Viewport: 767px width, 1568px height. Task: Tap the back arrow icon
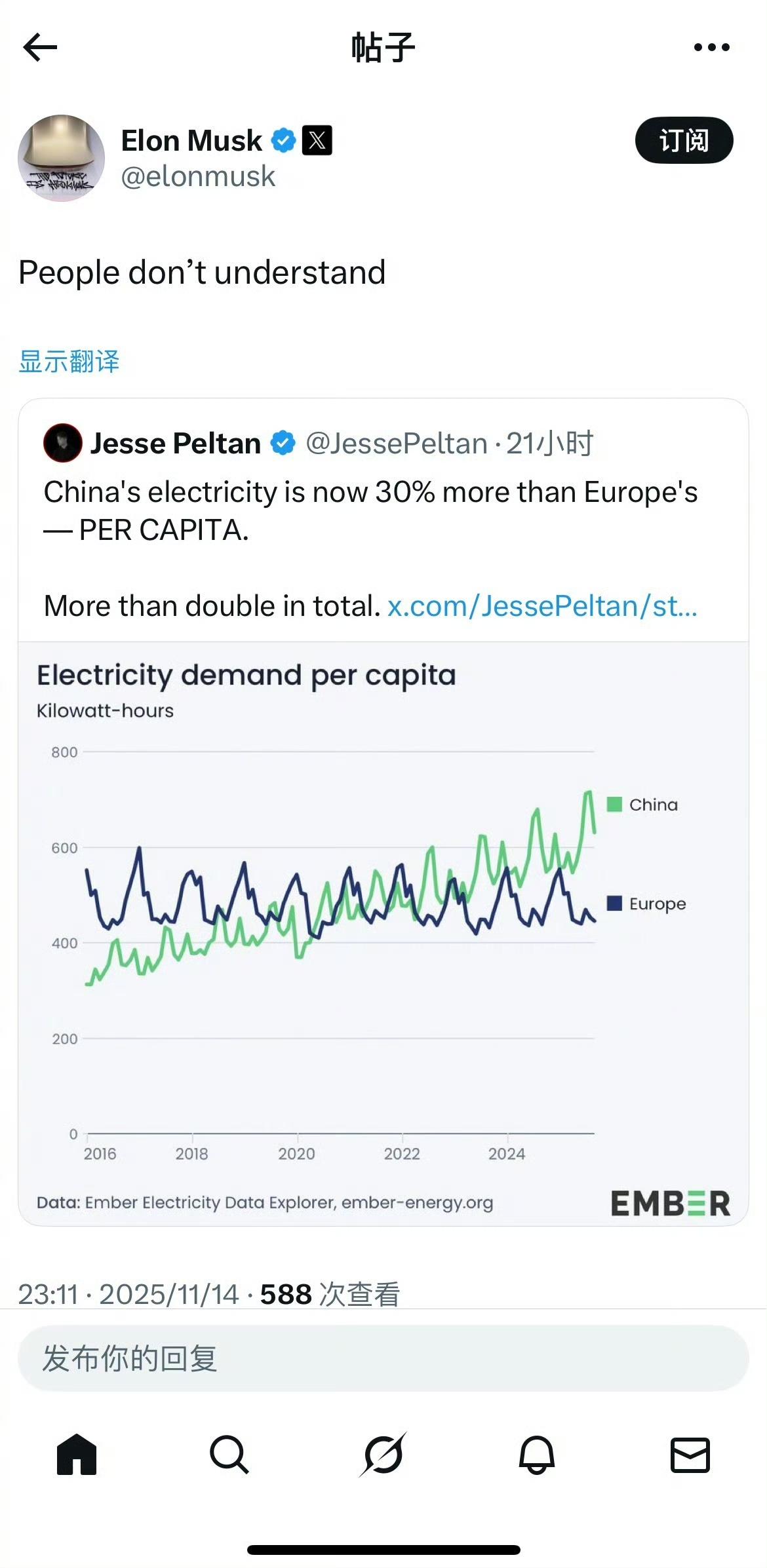(x=40, y=47)
